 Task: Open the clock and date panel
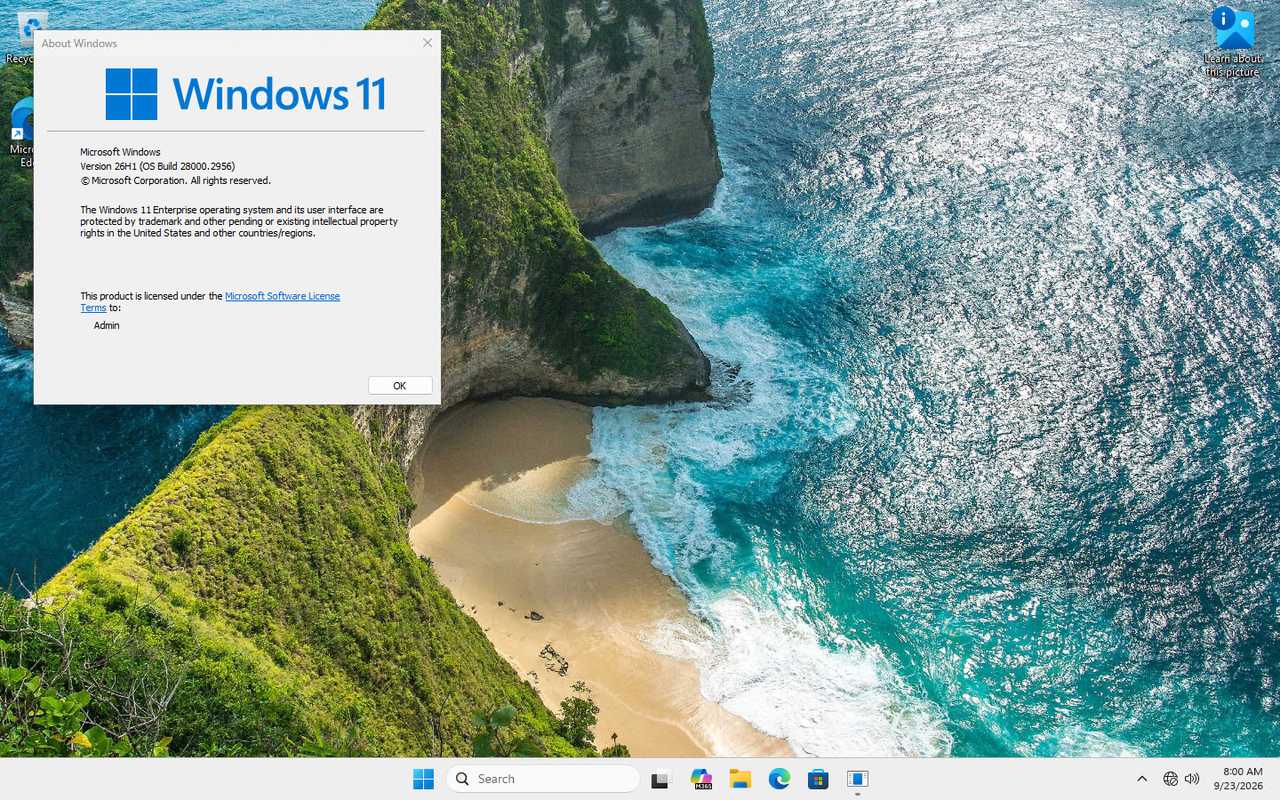click(x=1237, y=779)
